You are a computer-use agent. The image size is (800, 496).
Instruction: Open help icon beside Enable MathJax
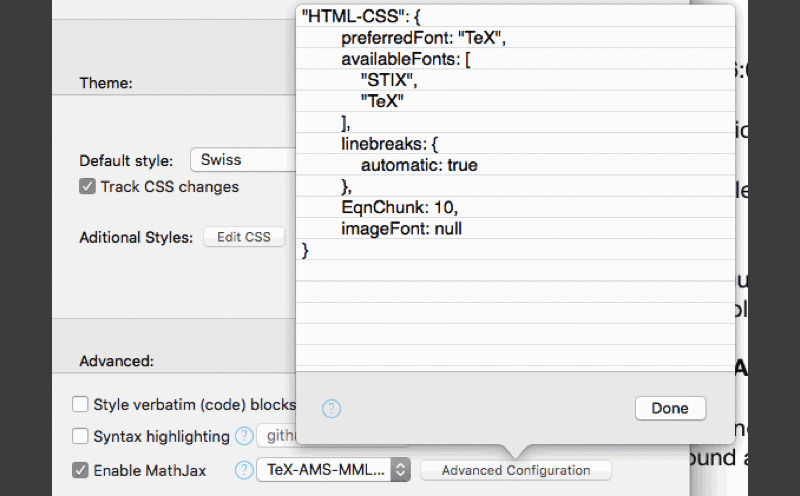tap(243, 470)
